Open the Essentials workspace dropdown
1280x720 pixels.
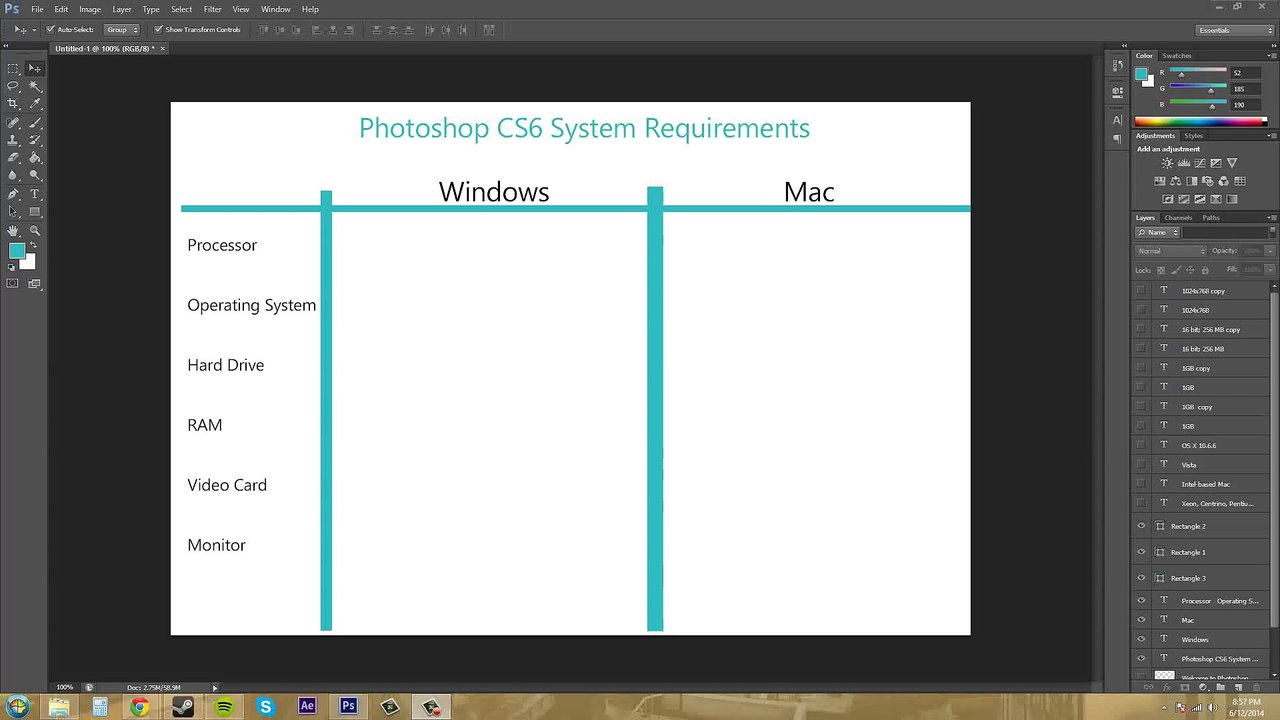point(1236,30)
